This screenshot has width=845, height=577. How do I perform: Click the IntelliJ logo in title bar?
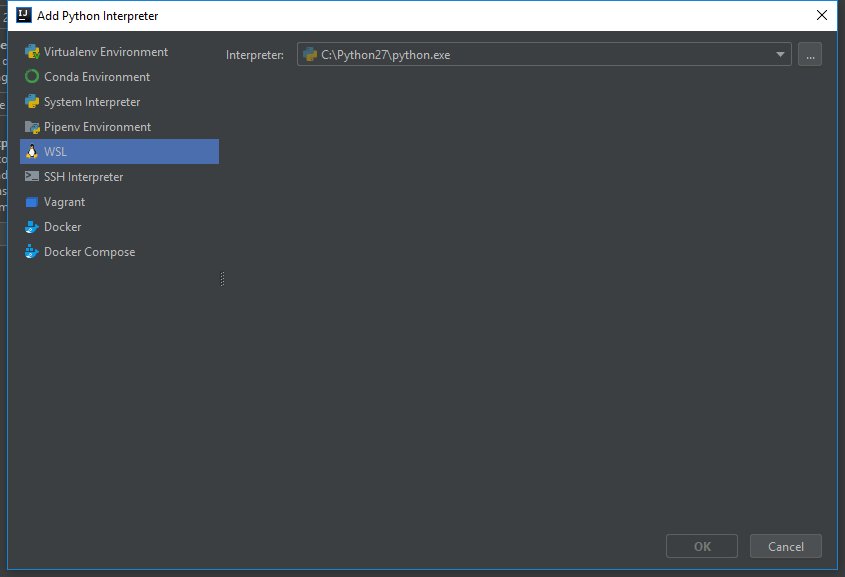pos(24,15)
